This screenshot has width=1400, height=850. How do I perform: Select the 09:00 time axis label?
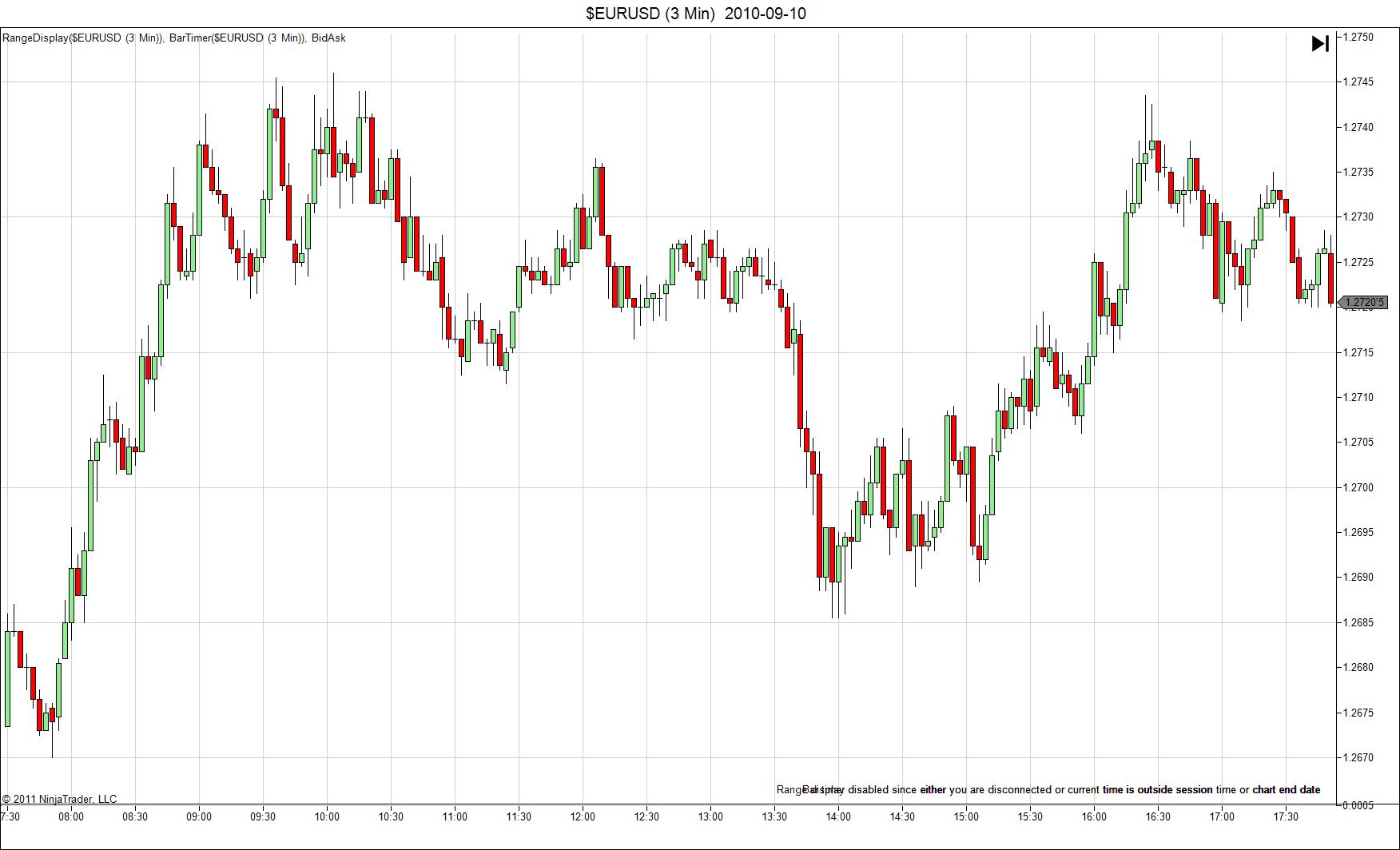point(199,816)
